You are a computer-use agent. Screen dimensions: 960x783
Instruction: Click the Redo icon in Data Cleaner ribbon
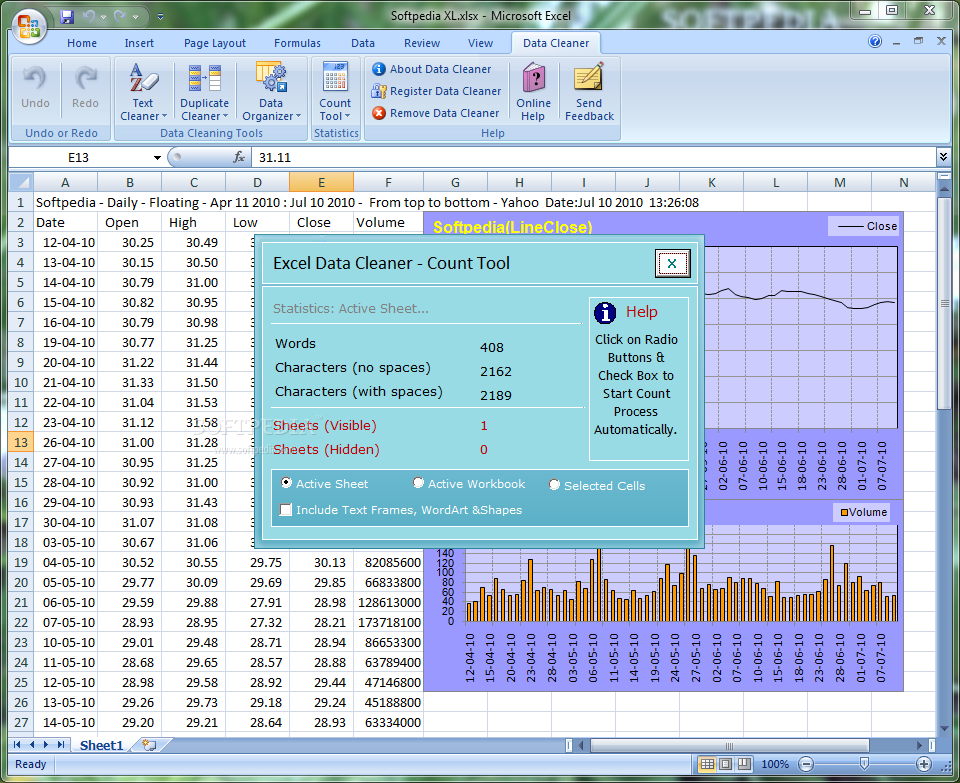85,88
